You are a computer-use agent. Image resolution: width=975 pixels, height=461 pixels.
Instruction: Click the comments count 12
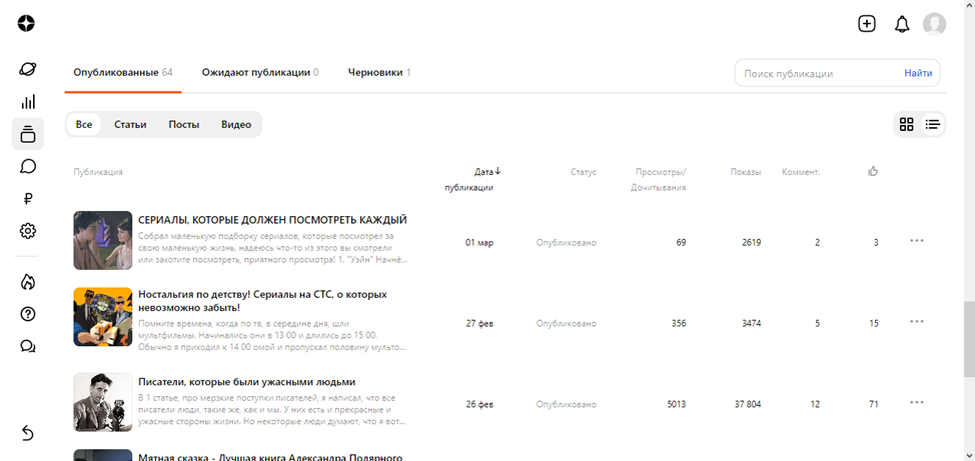click(815, 404)
